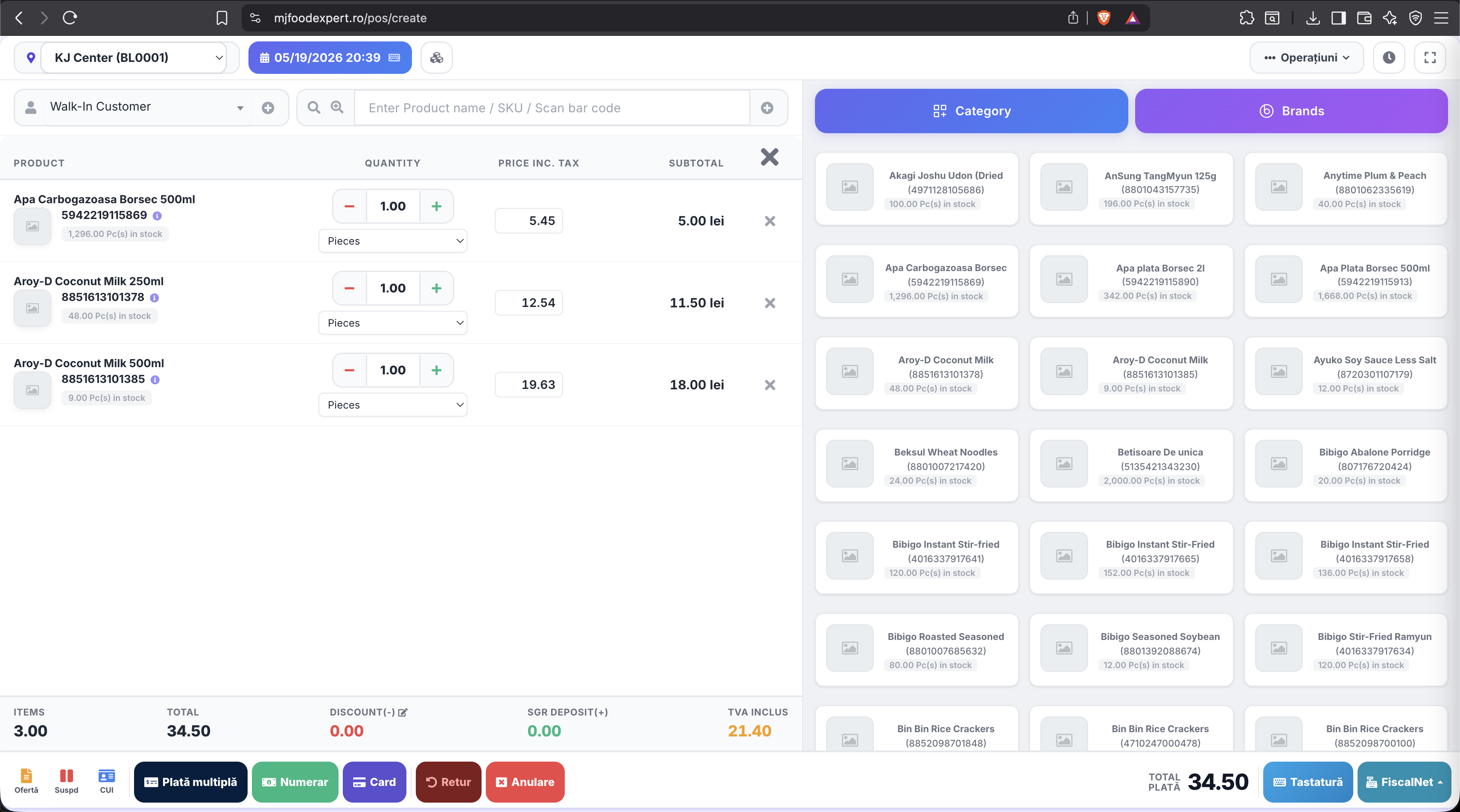
Task: Remove Aroy-D Coconut Milk 500ml row
Action: click(770, 386)
